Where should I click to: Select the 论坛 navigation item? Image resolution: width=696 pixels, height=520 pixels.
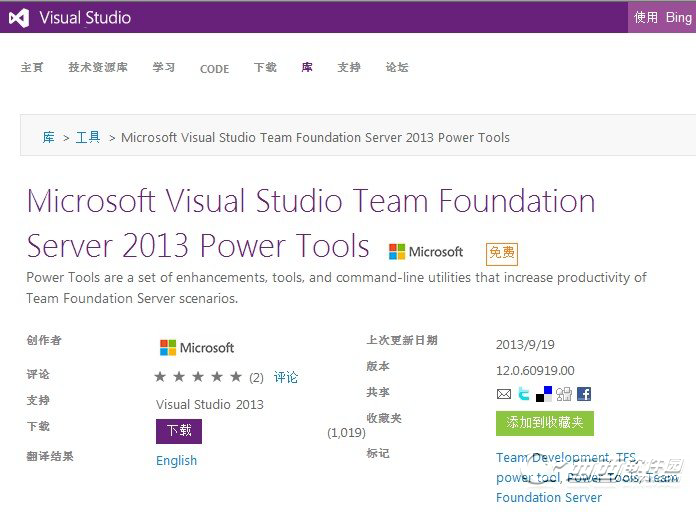click(x=397, y=68)
